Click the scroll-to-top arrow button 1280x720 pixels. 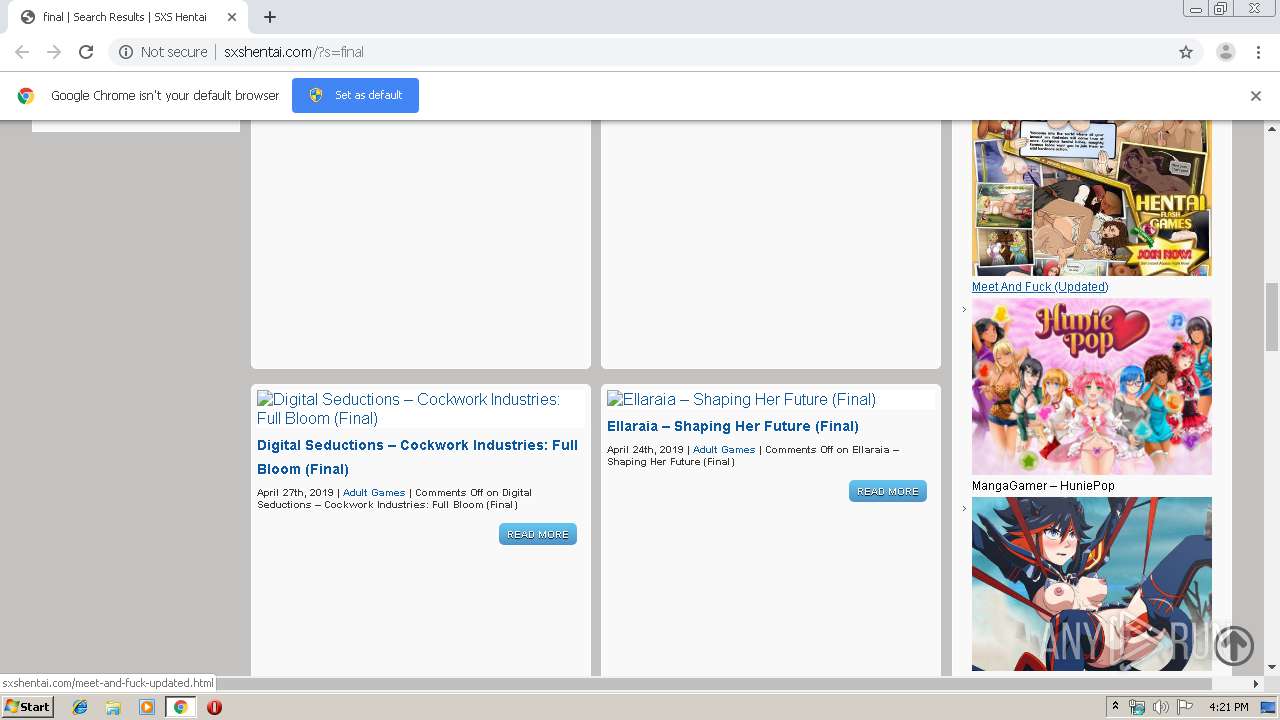1234,645
